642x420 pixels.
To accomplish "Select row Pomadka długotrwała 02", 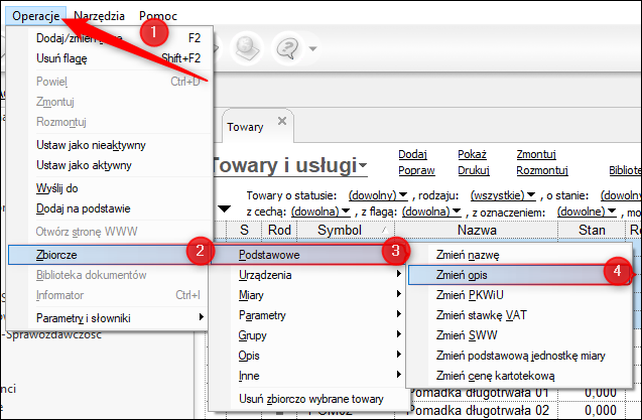I will click(479, 411).
